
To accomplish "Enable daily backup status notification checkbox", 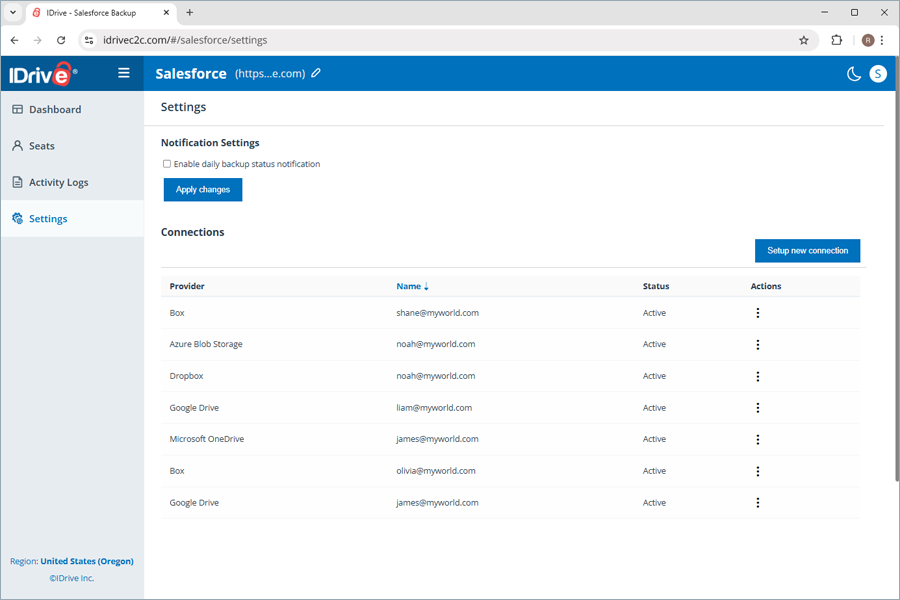I will point(167,164).
